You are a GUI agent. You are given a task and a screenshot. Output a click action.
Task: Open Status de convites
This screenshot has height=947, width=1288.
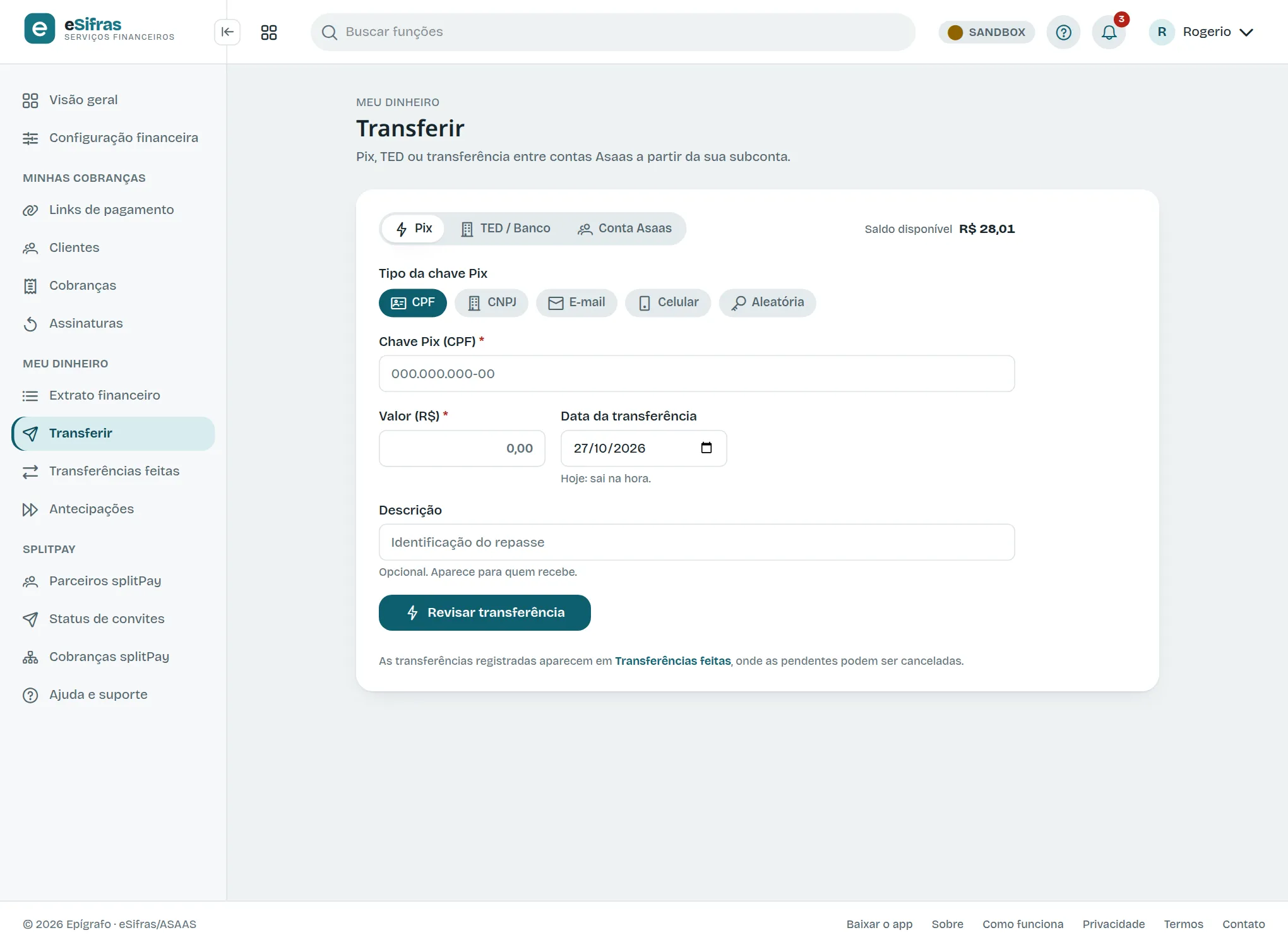coord(113,619)
